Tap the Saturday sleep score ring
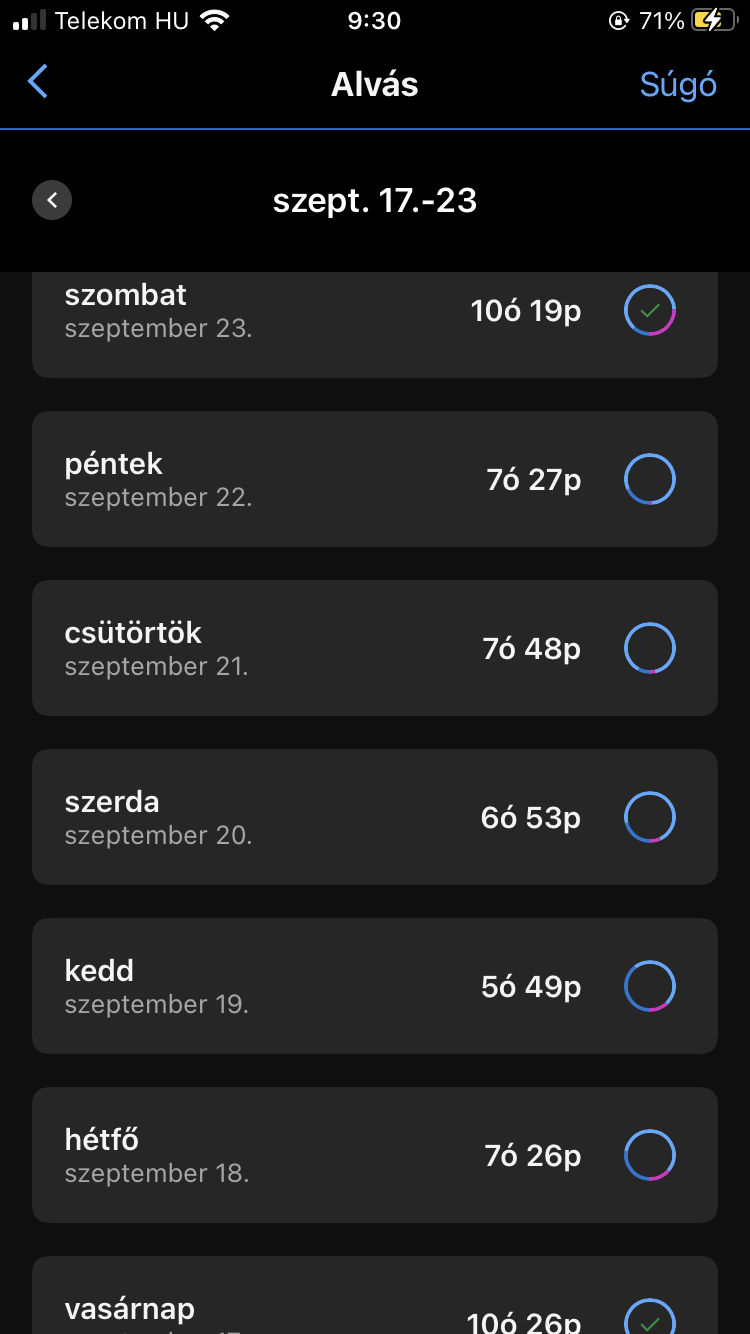The image size is (750, 1334). [x=650, y=311]
